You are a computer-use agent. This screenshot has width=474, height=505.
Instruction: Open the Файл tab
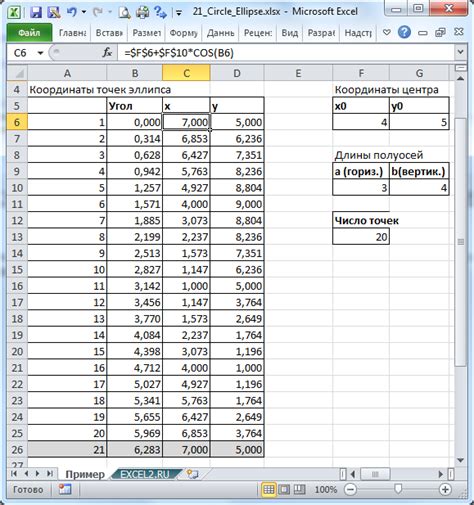coord(29,33)
